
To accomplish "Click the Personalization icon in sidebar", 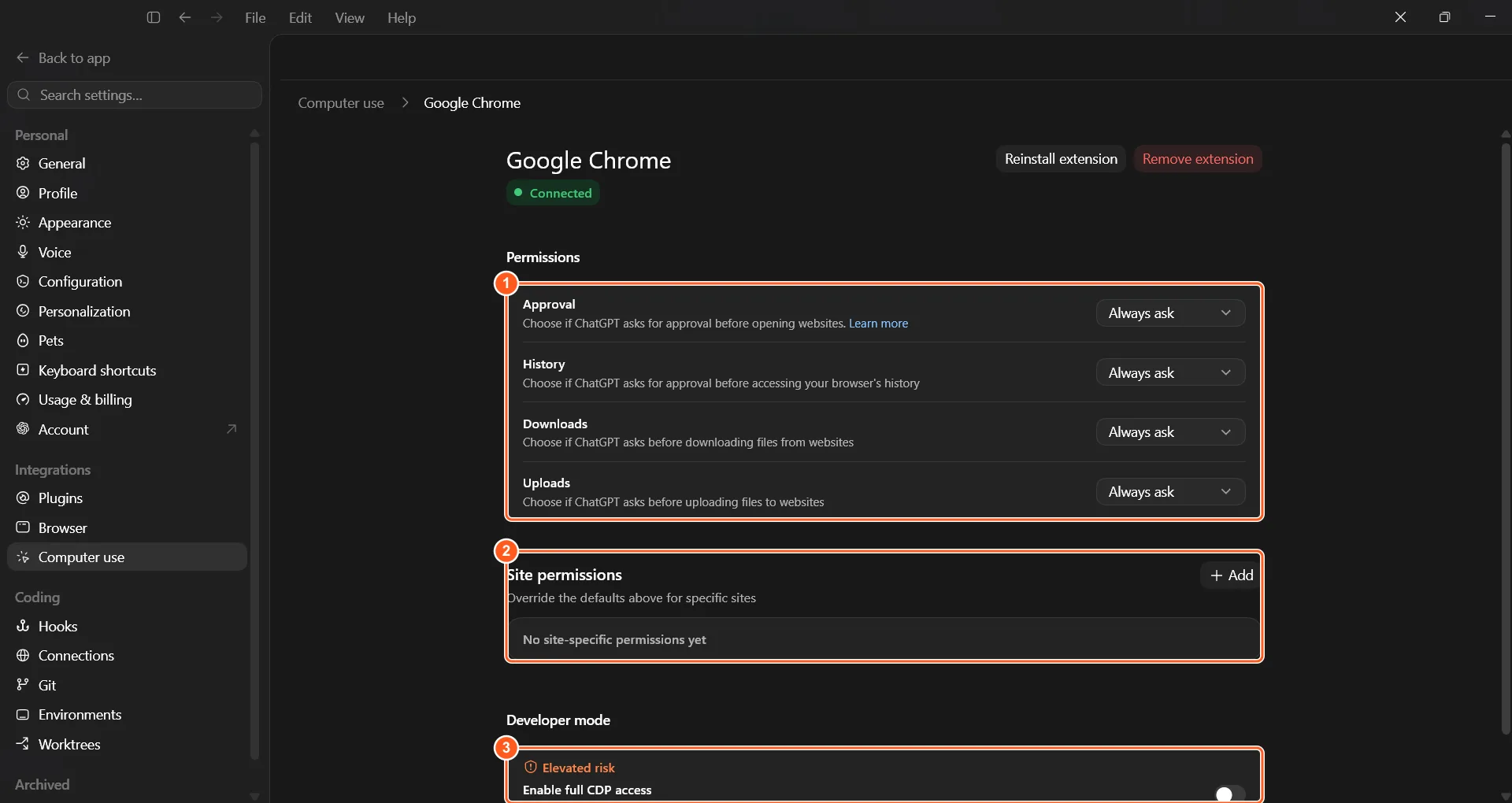I will [x=23, y=311].
